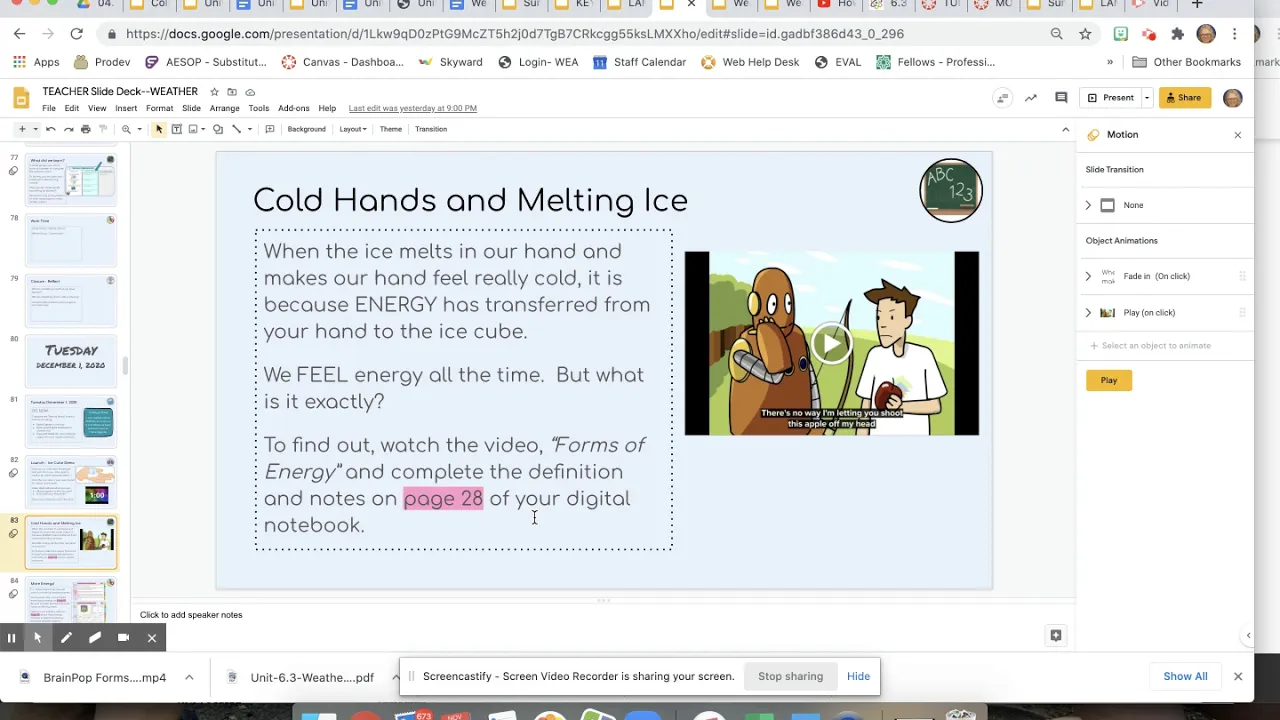Close the Motion panel

click(x=1237, y=134)
